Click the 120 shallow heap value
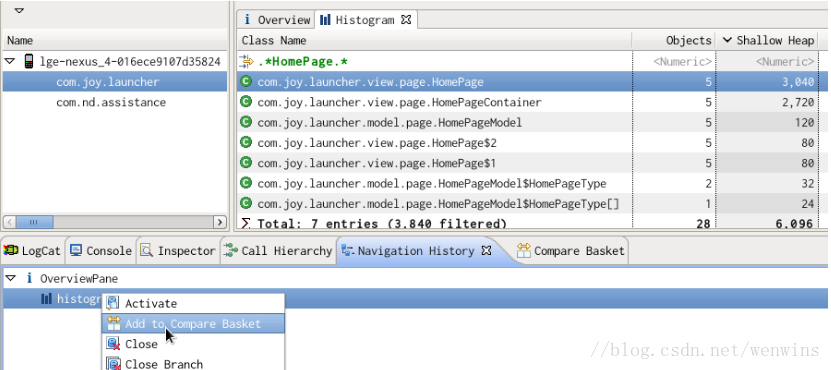This screenshot has width=831, height=370. point(805,122)
